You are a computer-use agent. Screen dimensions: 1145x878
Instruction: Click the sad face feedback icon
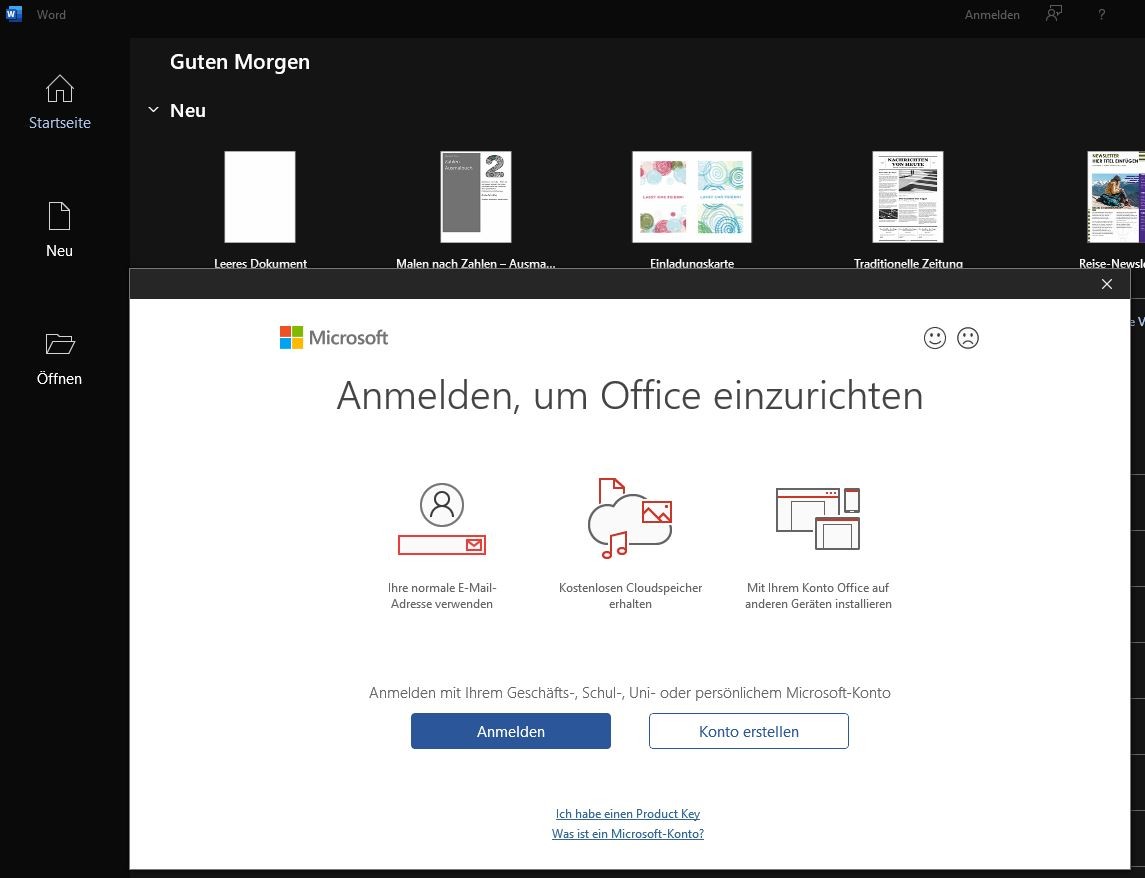click(x=967, y=338)
